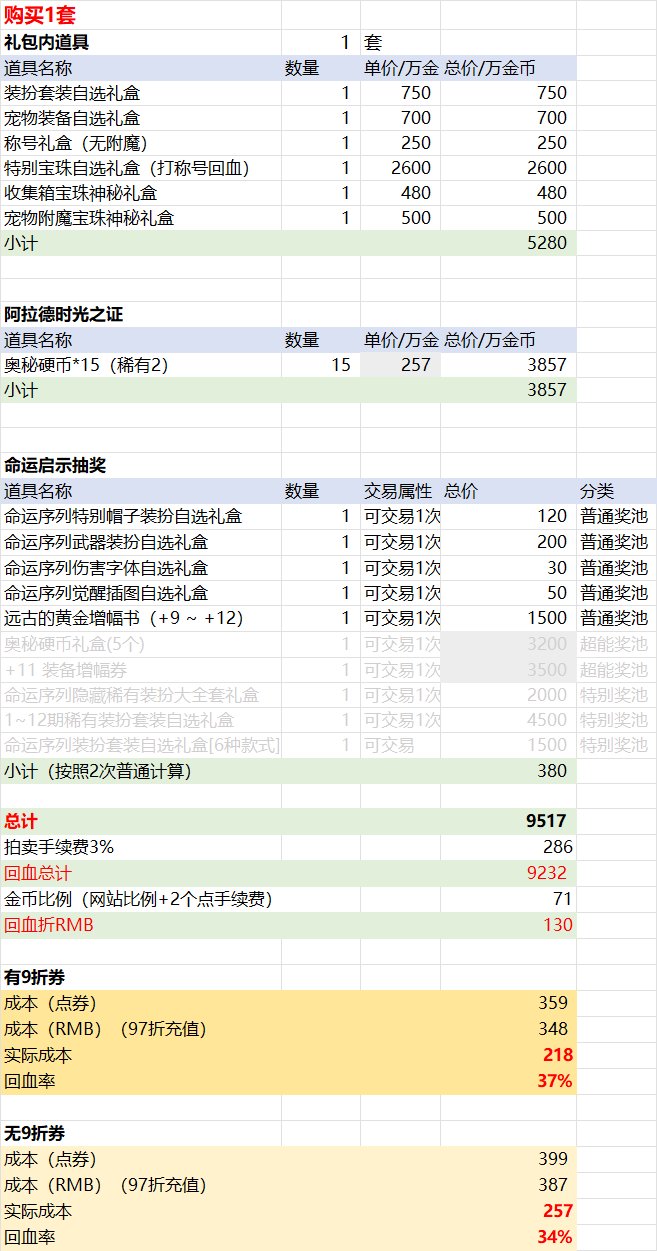657x1251 pixels.
Task: Select the grayed cell 命运序列隐藏稀有装扮大全套礼盒
Action: [131, 695]
